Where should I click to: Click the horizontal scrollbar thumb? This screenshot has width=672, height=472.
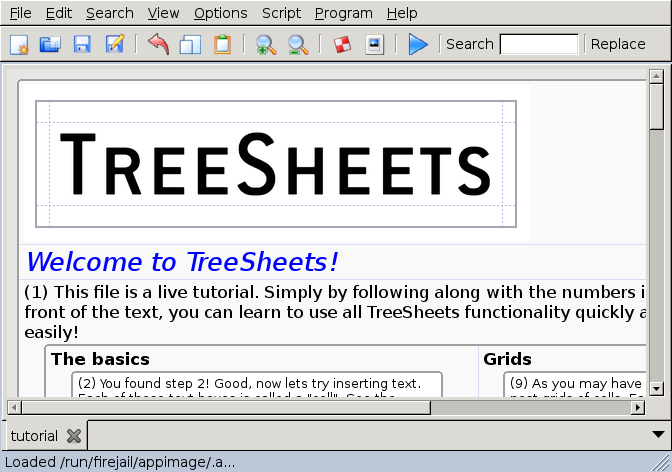point(226,407)
